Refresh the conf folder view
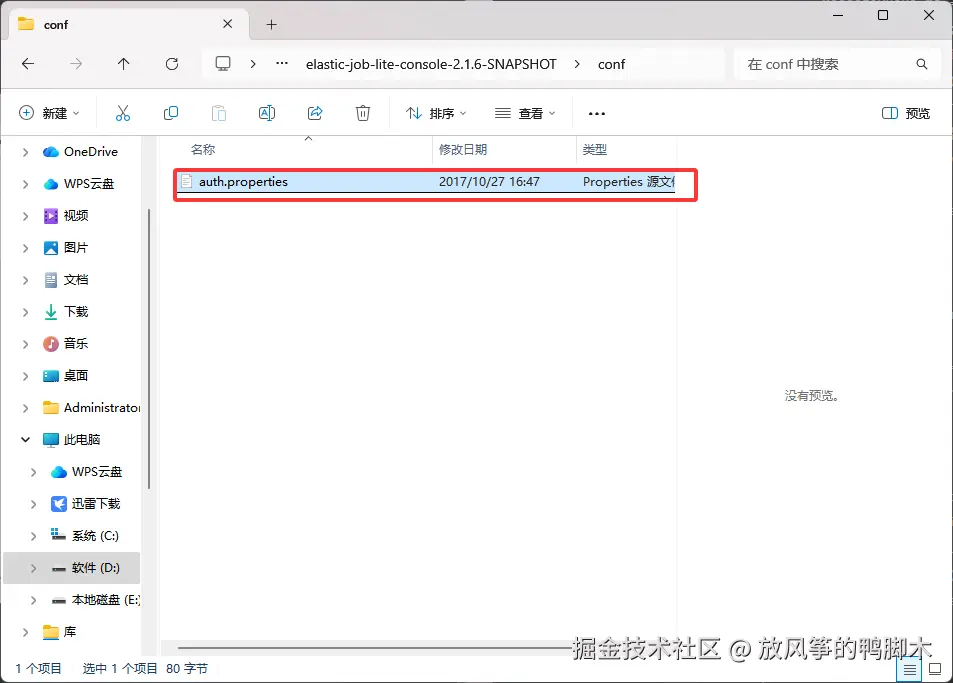953x683 pixels. [x=172, y=64]
